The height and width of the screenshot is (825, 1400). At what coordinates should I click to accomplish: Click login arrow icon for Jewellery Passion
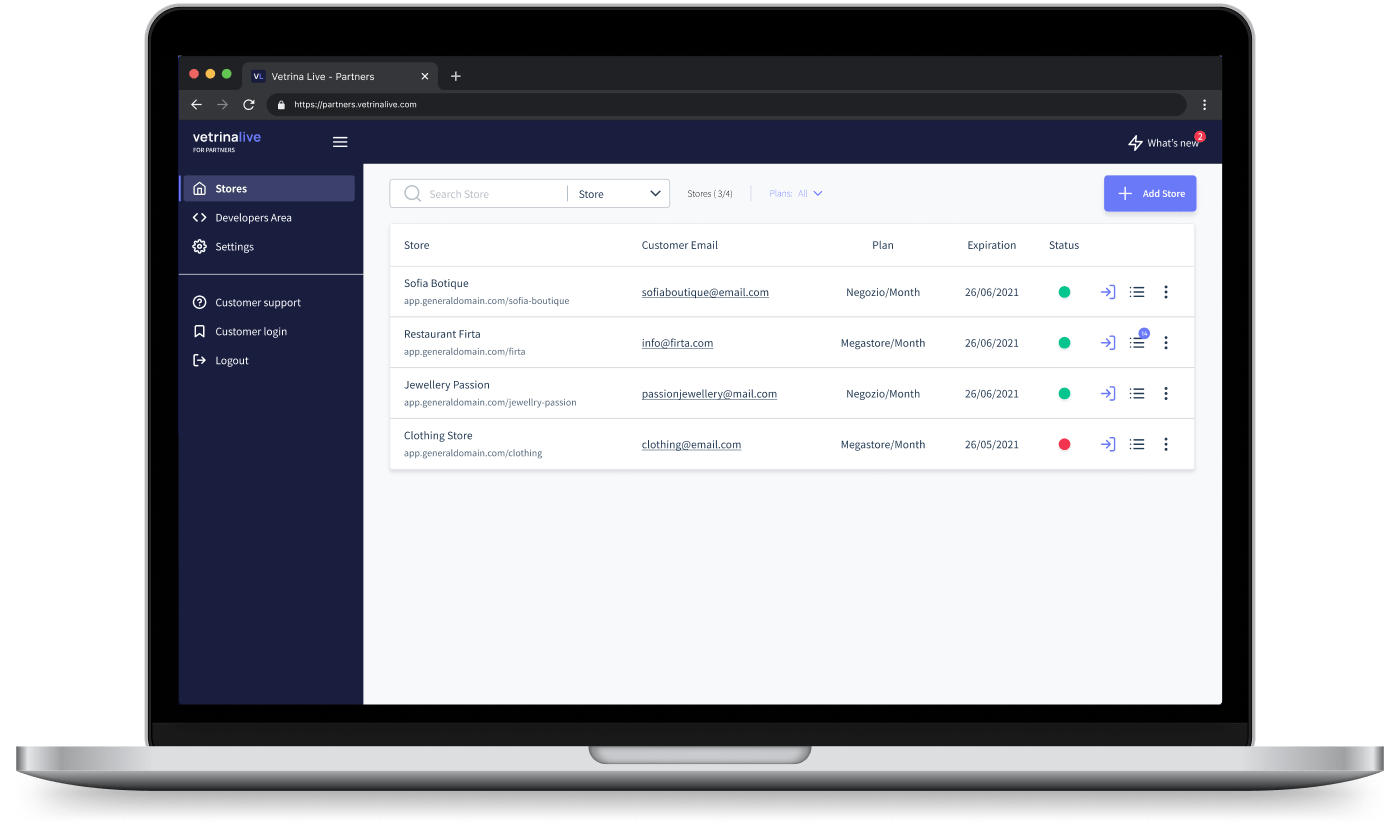(1108, 394)
